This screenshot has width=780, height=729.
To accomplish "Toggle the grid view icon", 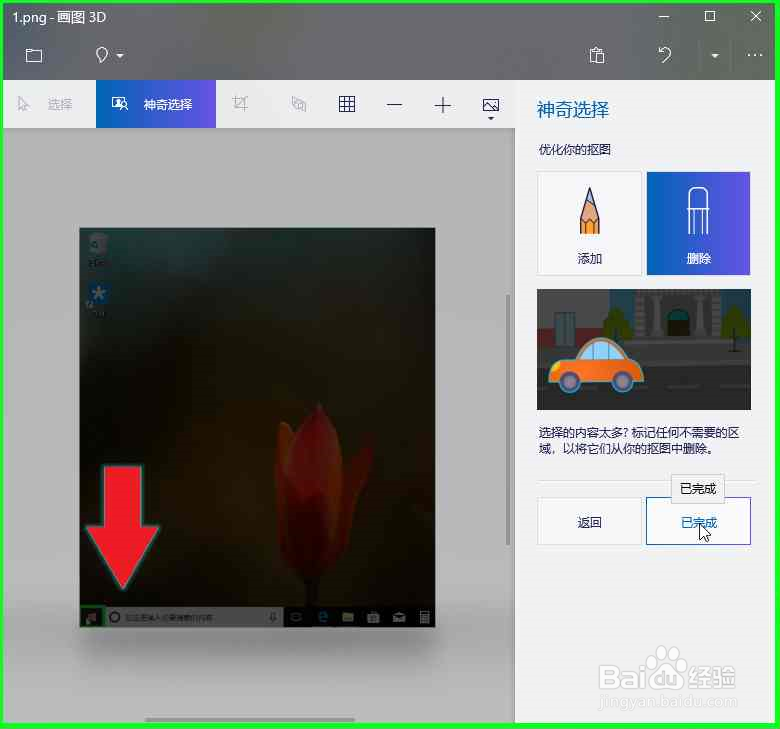I will (x=347, y=104).
